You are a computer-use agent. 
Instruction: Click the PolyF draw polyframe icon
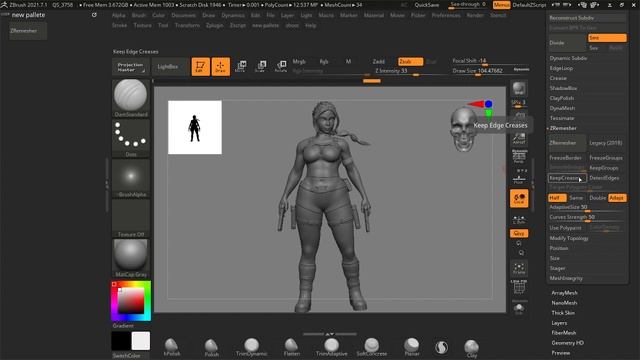(x=519, y=287)
